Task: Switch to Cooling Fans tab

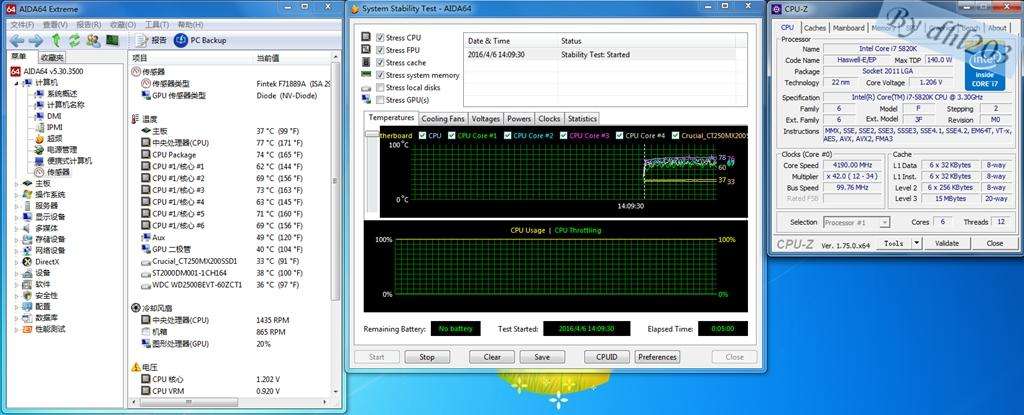Action: pyautogui.click(x=443, y=119)
